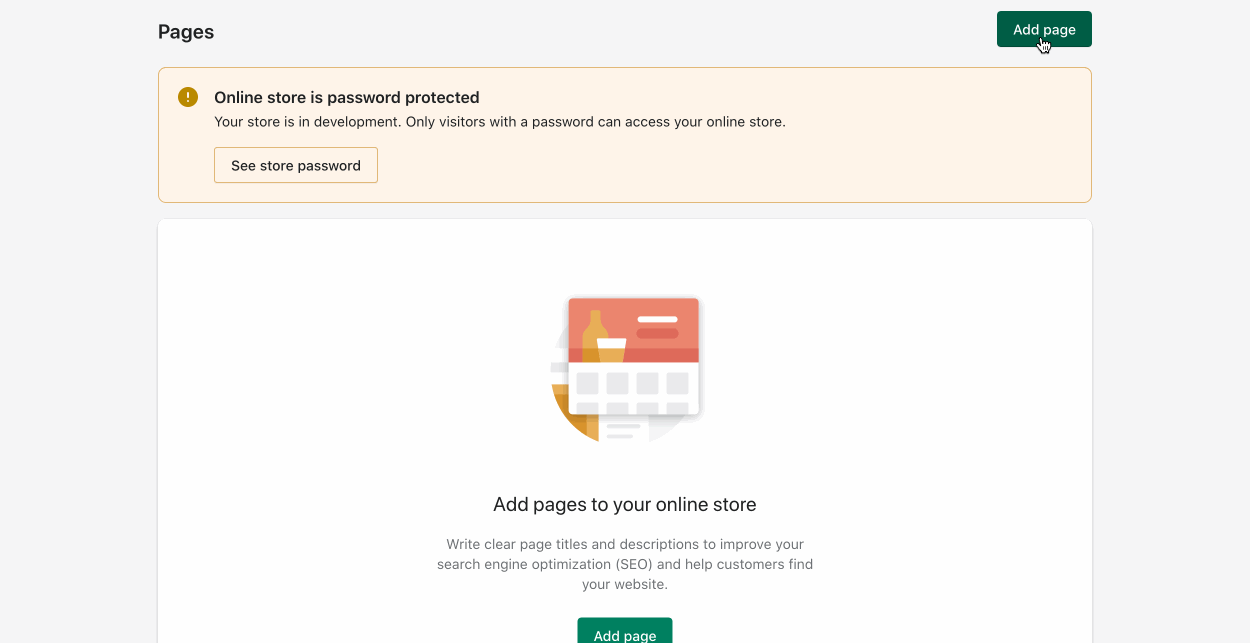Select the Pages heading text
1250x643 pixels.
186,32
